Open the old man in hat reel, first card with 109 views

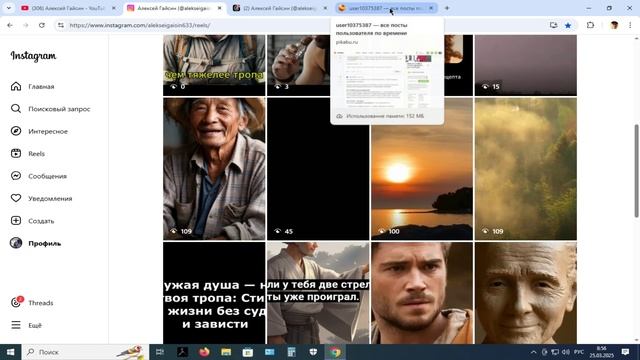214,169
